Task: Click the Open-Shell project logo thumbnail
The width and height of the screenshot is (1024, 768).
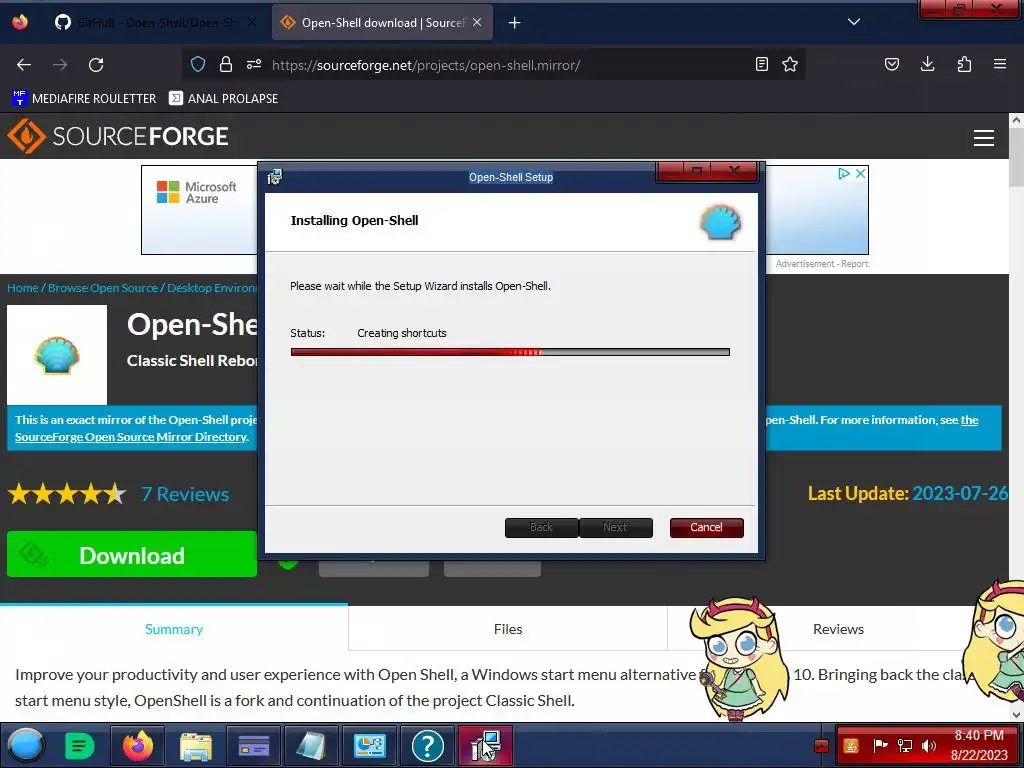Action: 57,355
